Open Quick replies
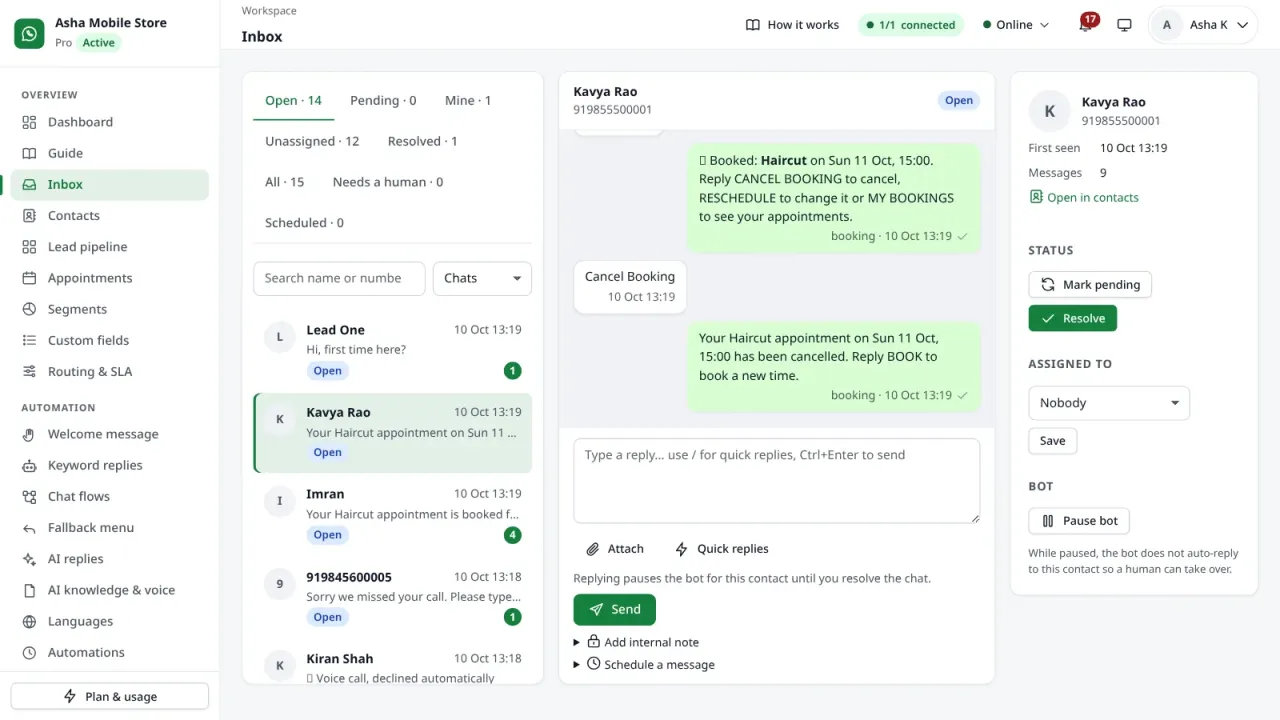This screenshot has height=720, width=1280. [x=722, y=549]
